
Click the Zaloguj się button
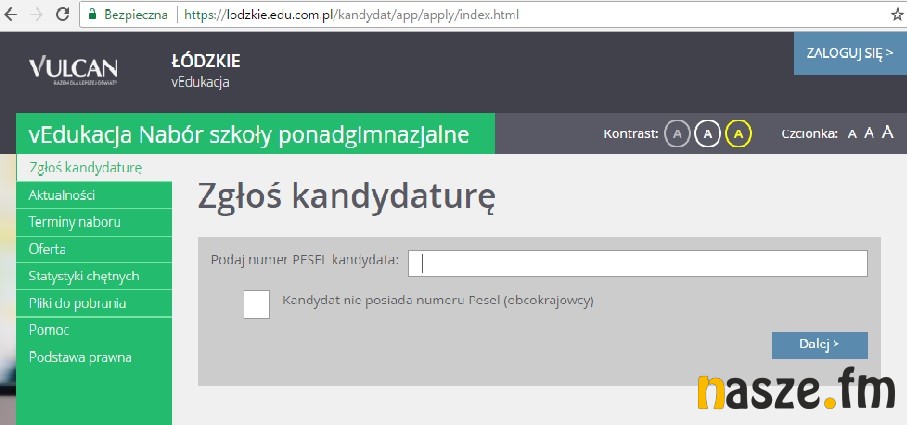tap(849, 52)
